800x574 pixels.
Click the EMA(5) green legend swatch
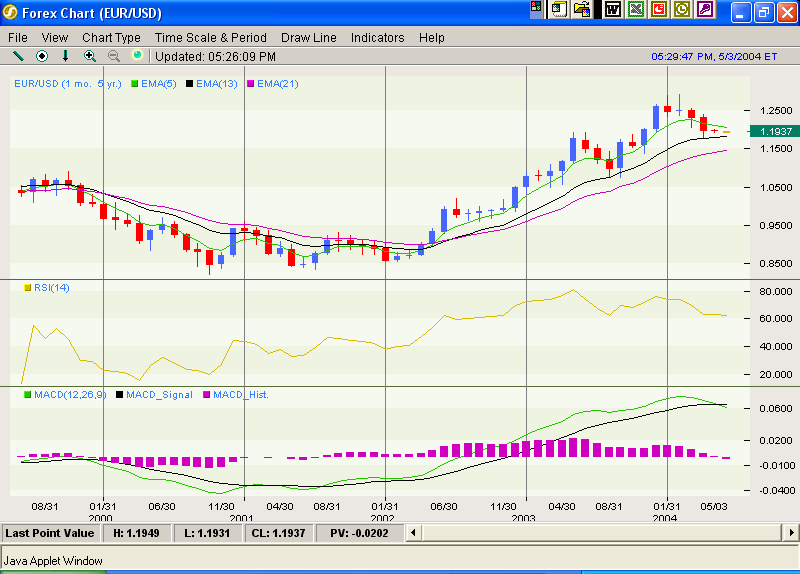point(135,84)
